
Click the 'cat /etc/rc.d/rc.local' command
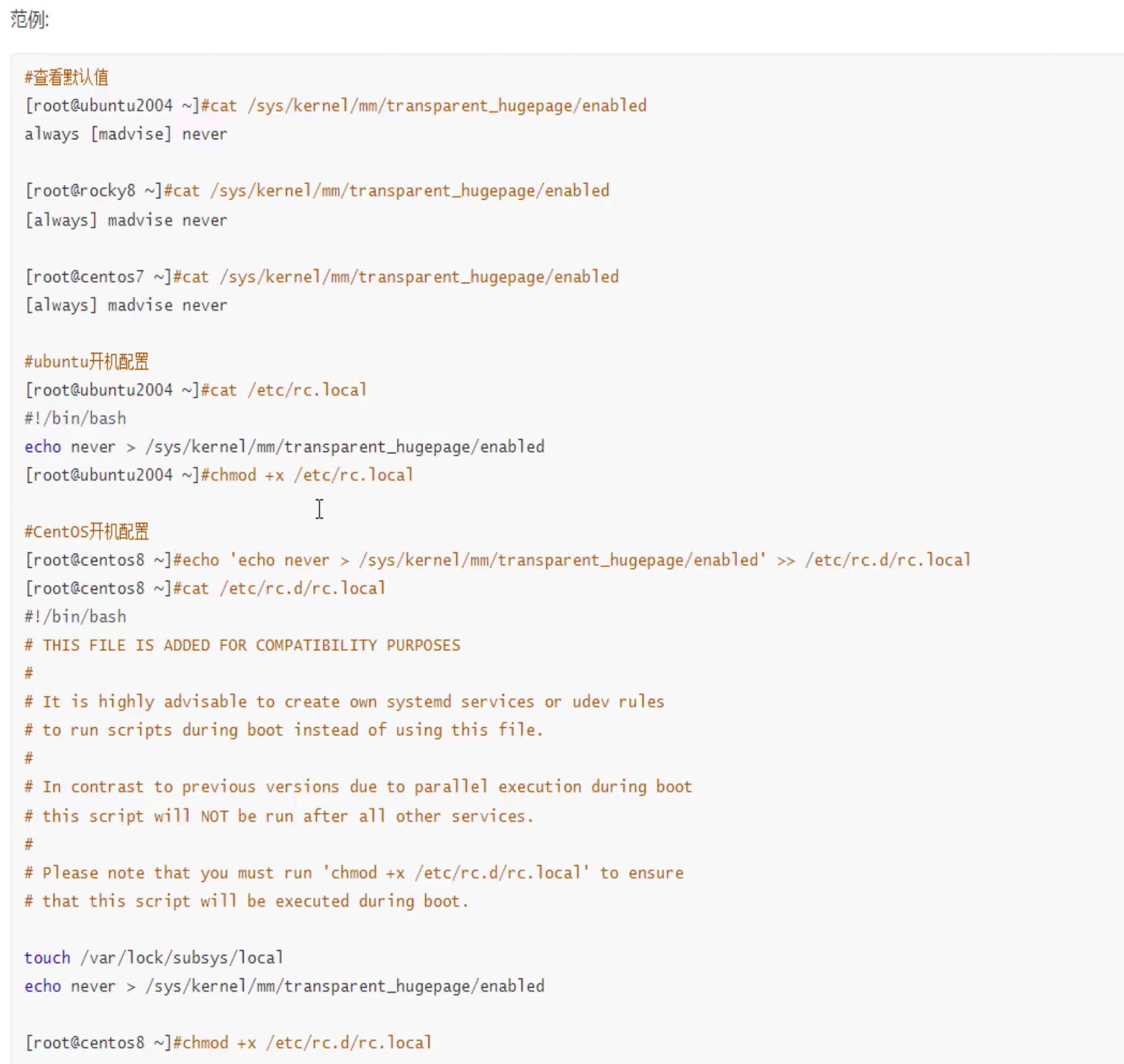pos(205,588)
